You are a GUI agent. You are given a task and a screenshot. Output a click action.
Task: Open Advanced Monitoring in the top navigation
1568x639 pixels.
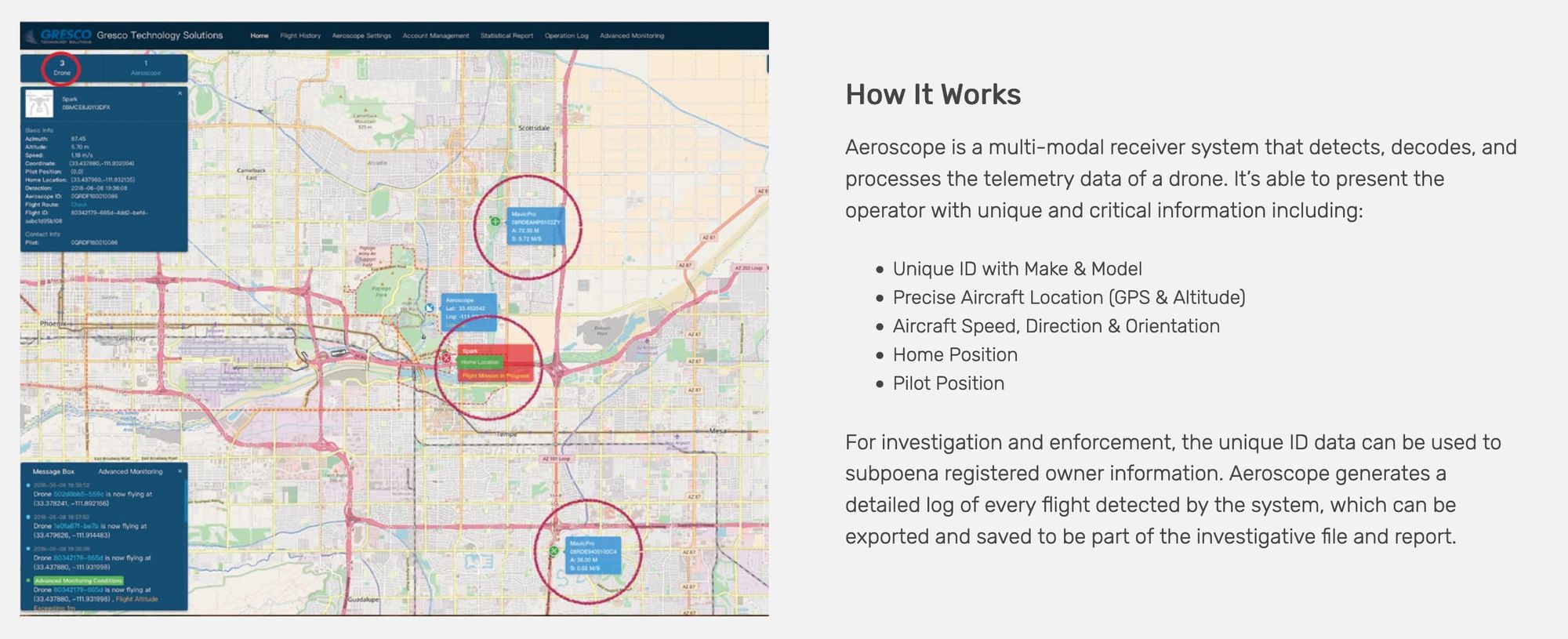click(632, 36)
